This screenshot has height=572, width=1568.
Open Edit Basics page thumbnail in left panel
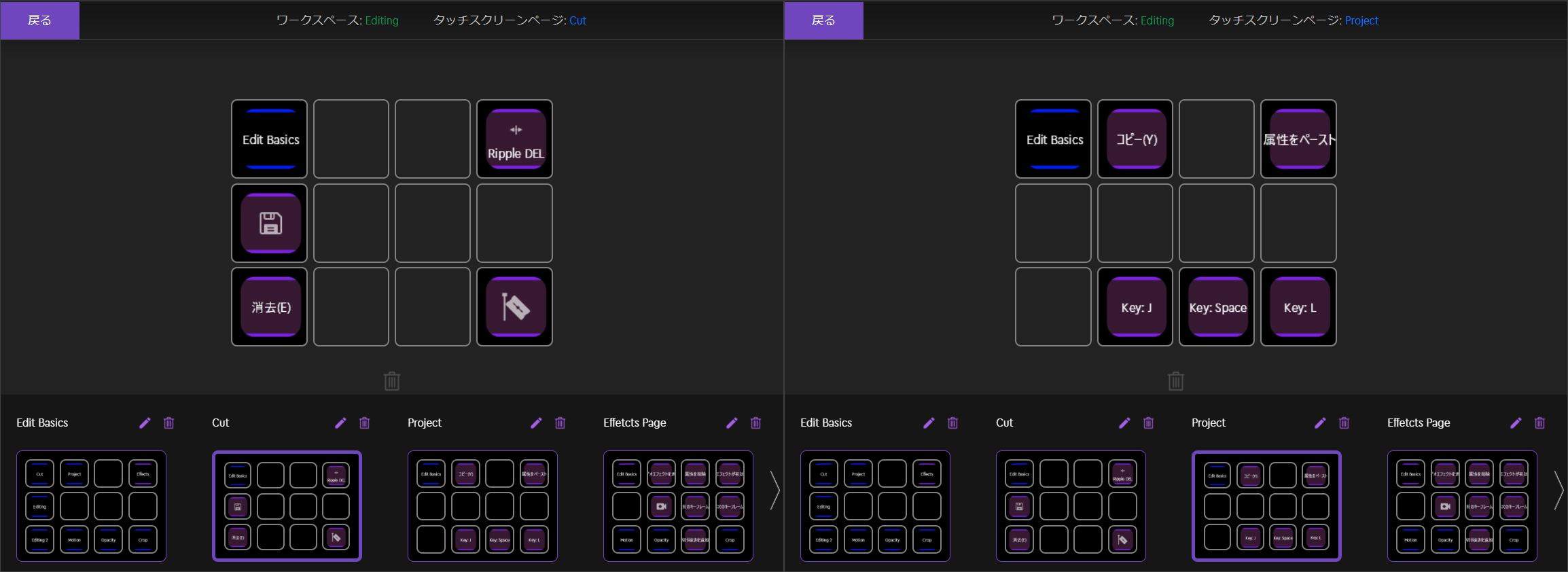[91, 506]
